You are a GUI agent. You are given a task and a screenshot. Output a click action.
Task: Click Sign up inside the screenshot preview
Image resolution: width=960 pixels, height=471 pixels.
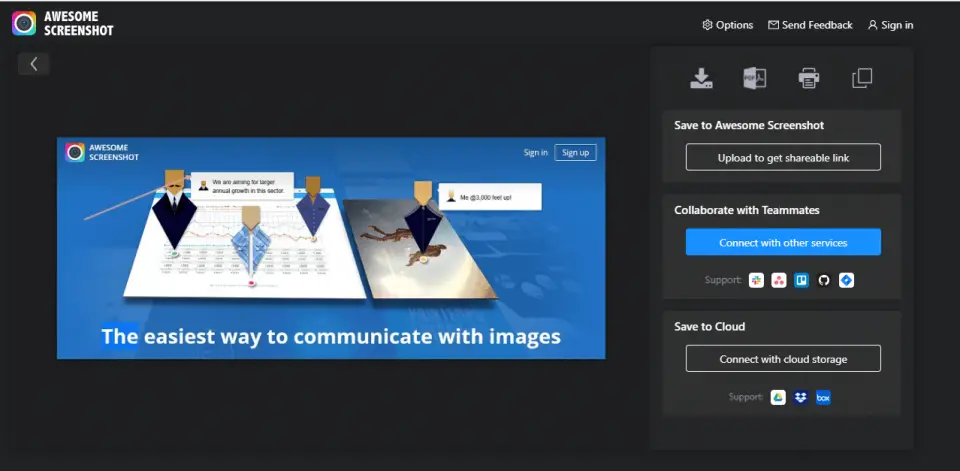click(x=576, y=153)
